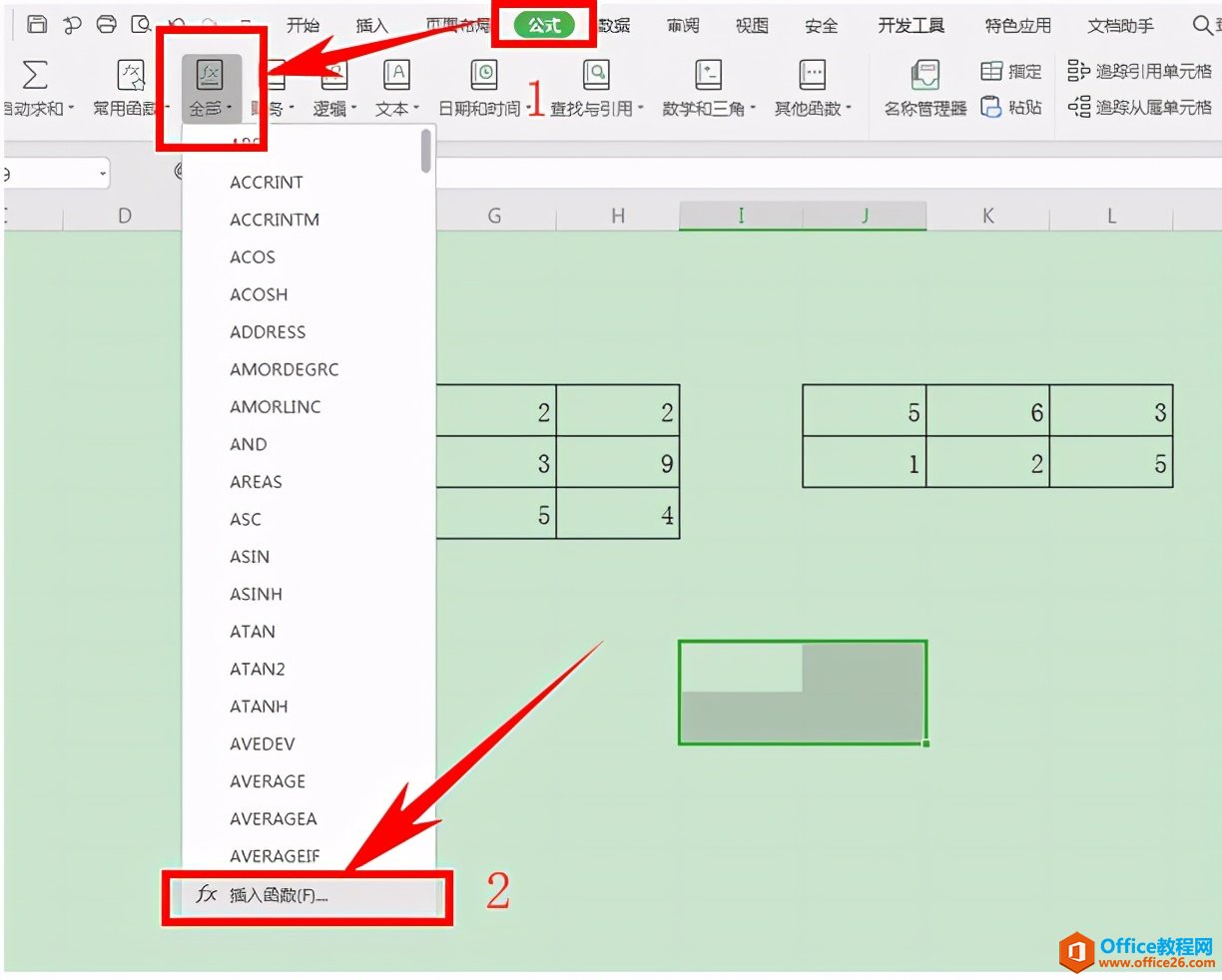Click the cell containing 9
The image size is (1222, 980).
(618, 462)
